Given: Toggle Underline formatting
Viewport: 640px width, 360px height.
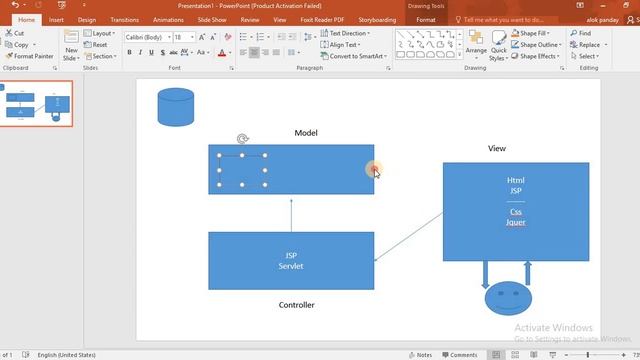Looking at the screenshot, I should click(x=151, y=52).
